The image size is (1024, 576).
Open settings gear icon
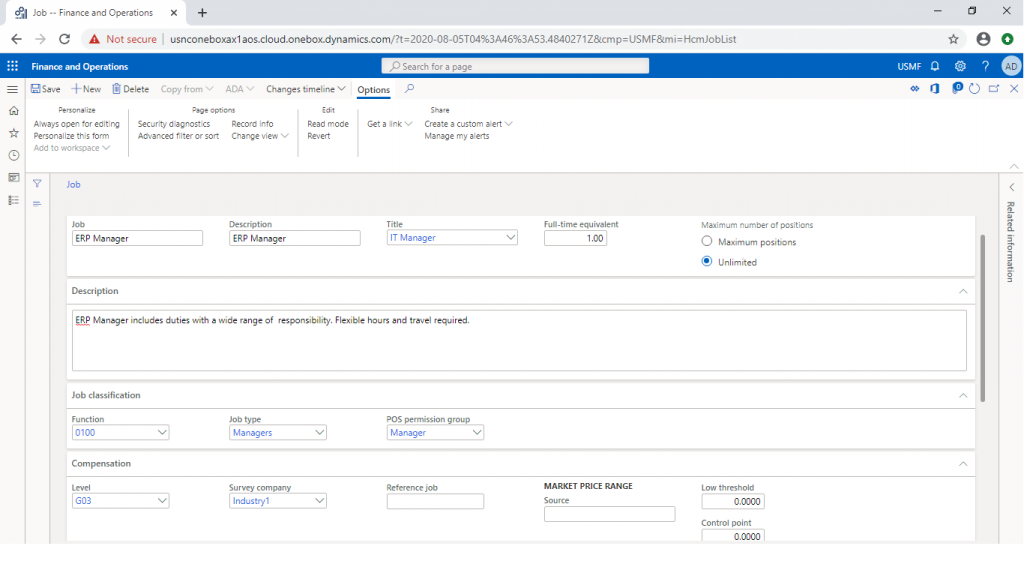click(x=960, y=66)
